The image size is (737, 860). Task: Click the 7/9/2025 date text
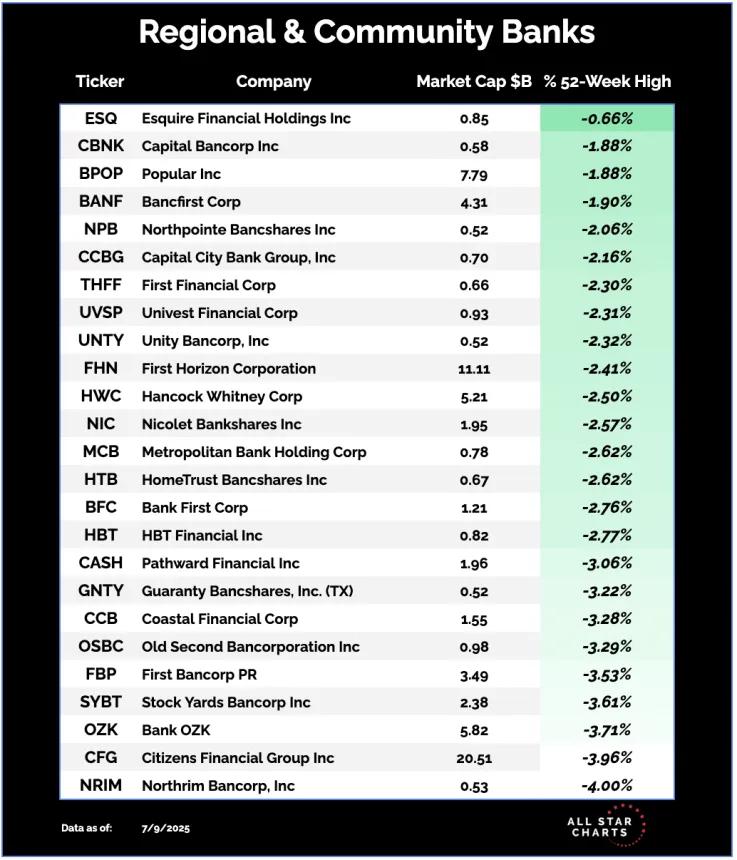click(x=166, y=828)
